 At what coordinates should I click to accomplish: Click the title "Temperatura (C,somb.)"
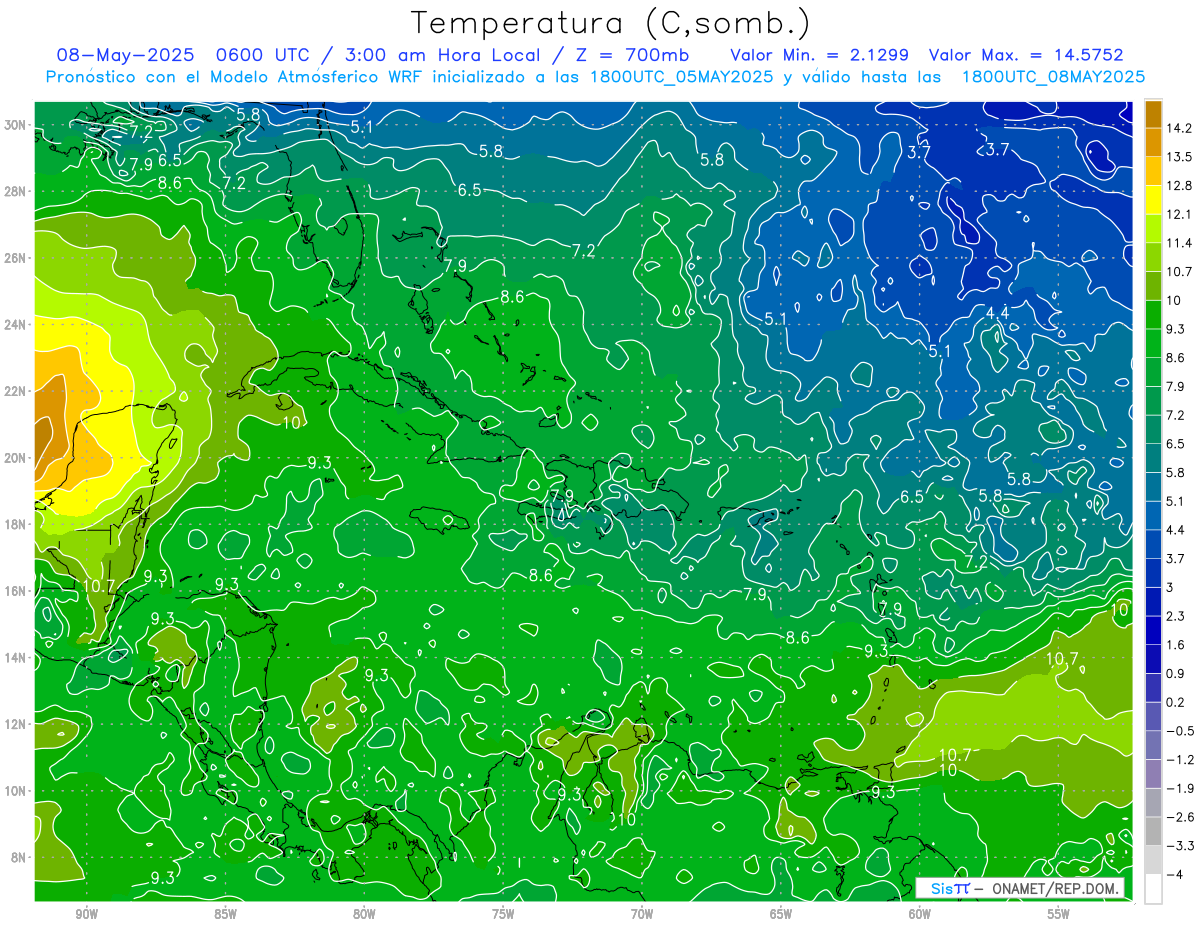point(610,23)
